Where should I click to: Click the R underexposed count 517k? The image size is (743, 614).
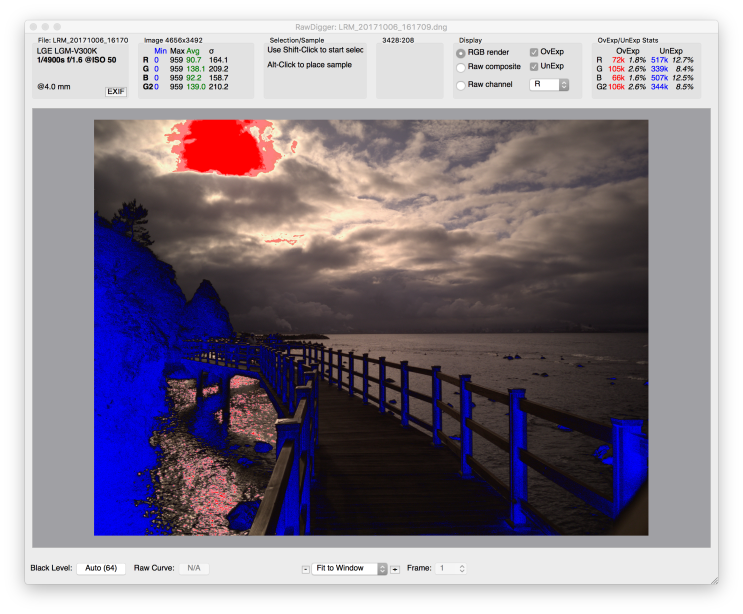(x=659, y=60)
